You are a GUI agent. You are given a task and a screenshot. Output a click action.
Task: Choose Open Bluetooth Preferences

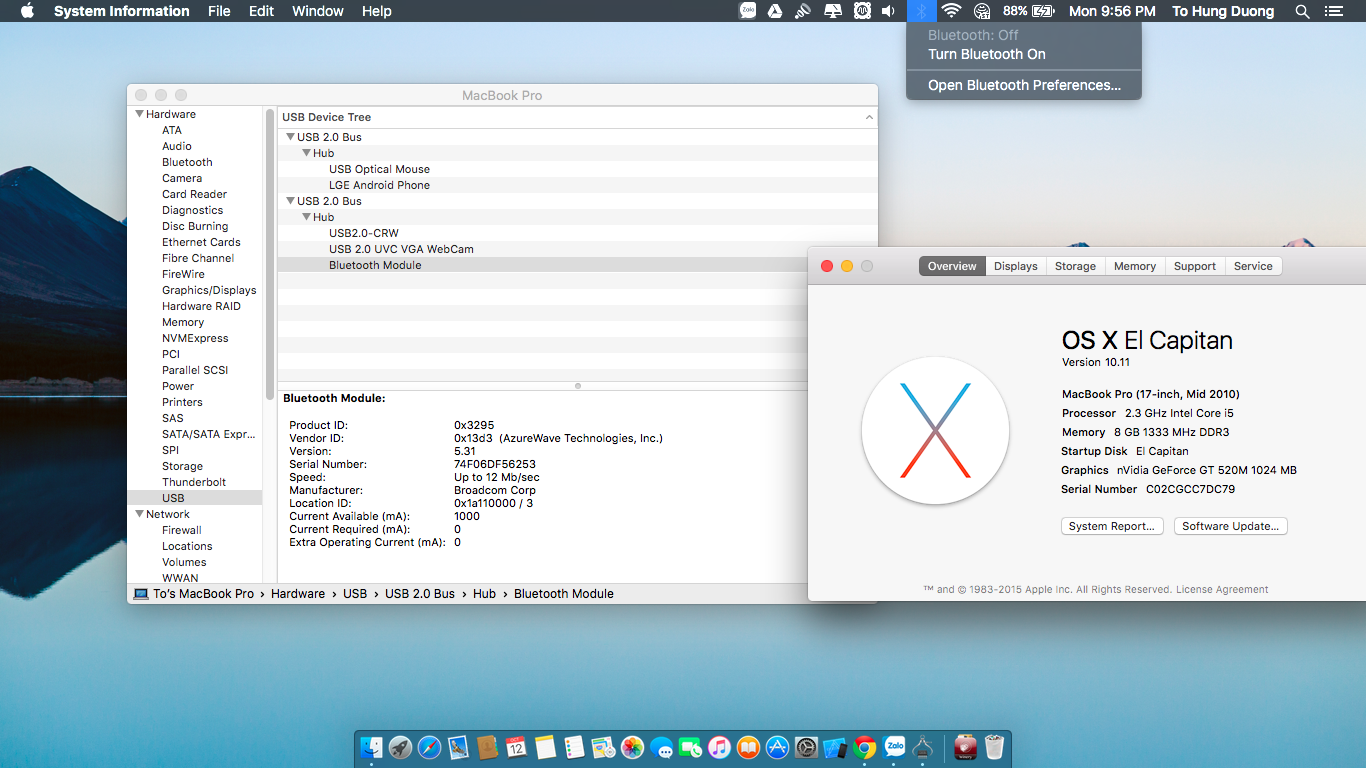(1024, 85)
